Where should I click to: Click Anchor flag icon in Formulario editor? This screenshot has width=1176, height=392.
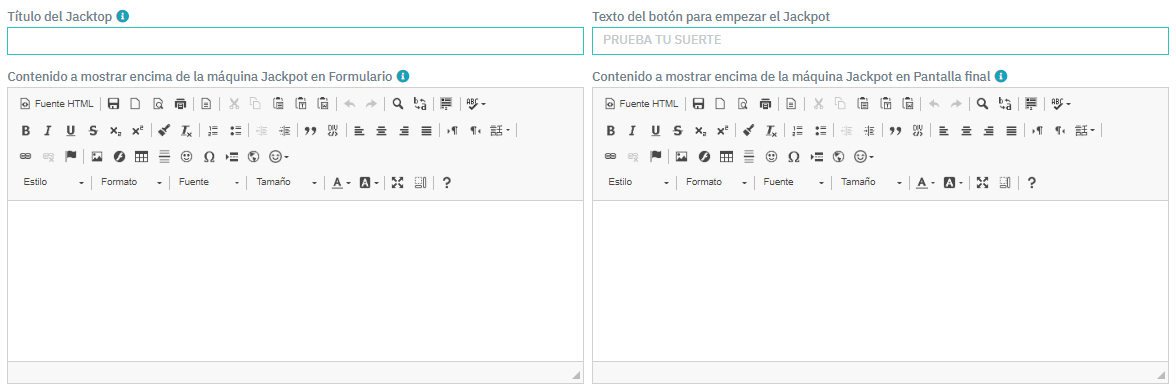pos(70,157)
